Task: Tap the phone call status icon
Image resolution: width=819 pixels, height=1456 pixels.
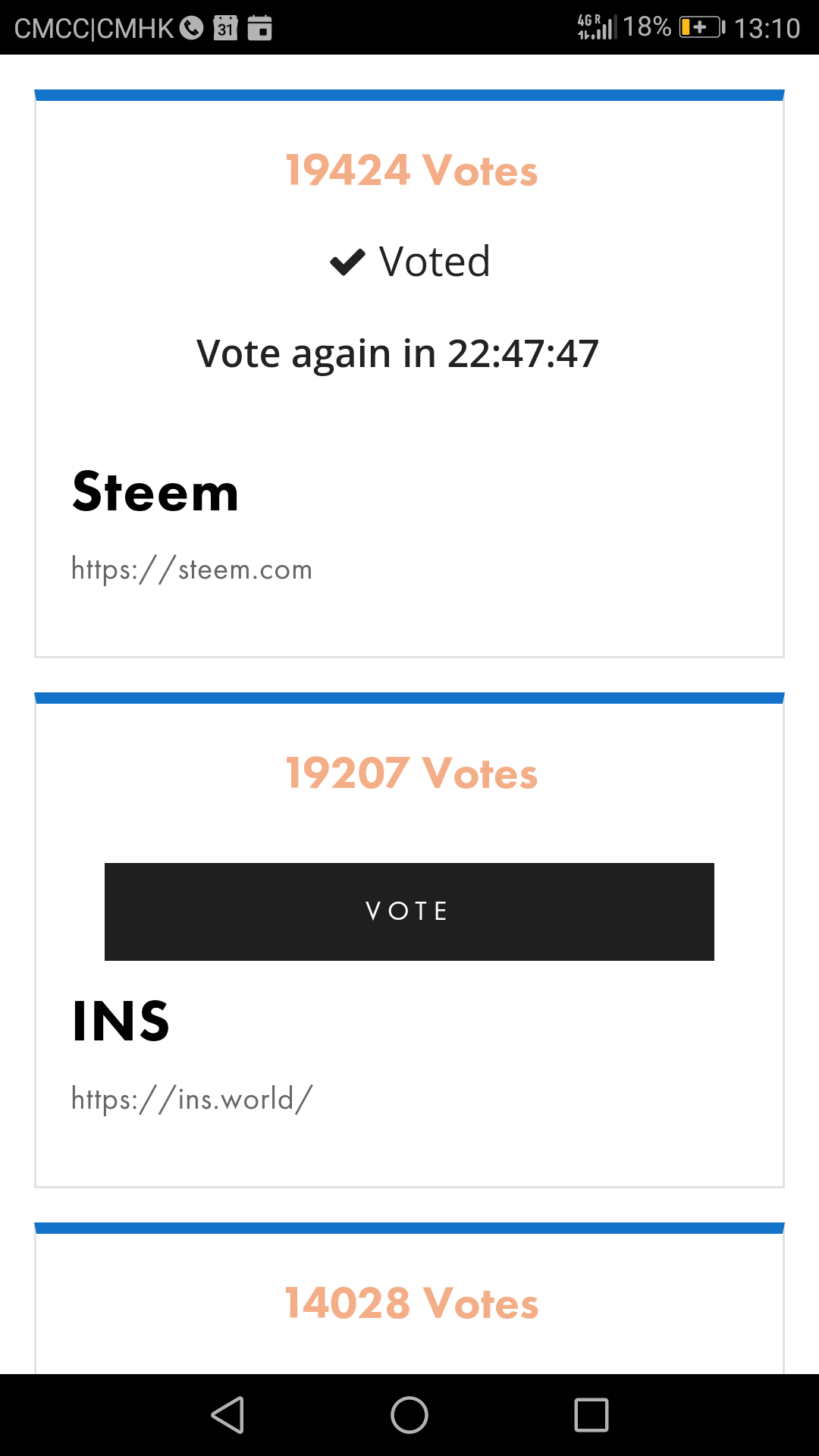Action: [x=191, y=28]
